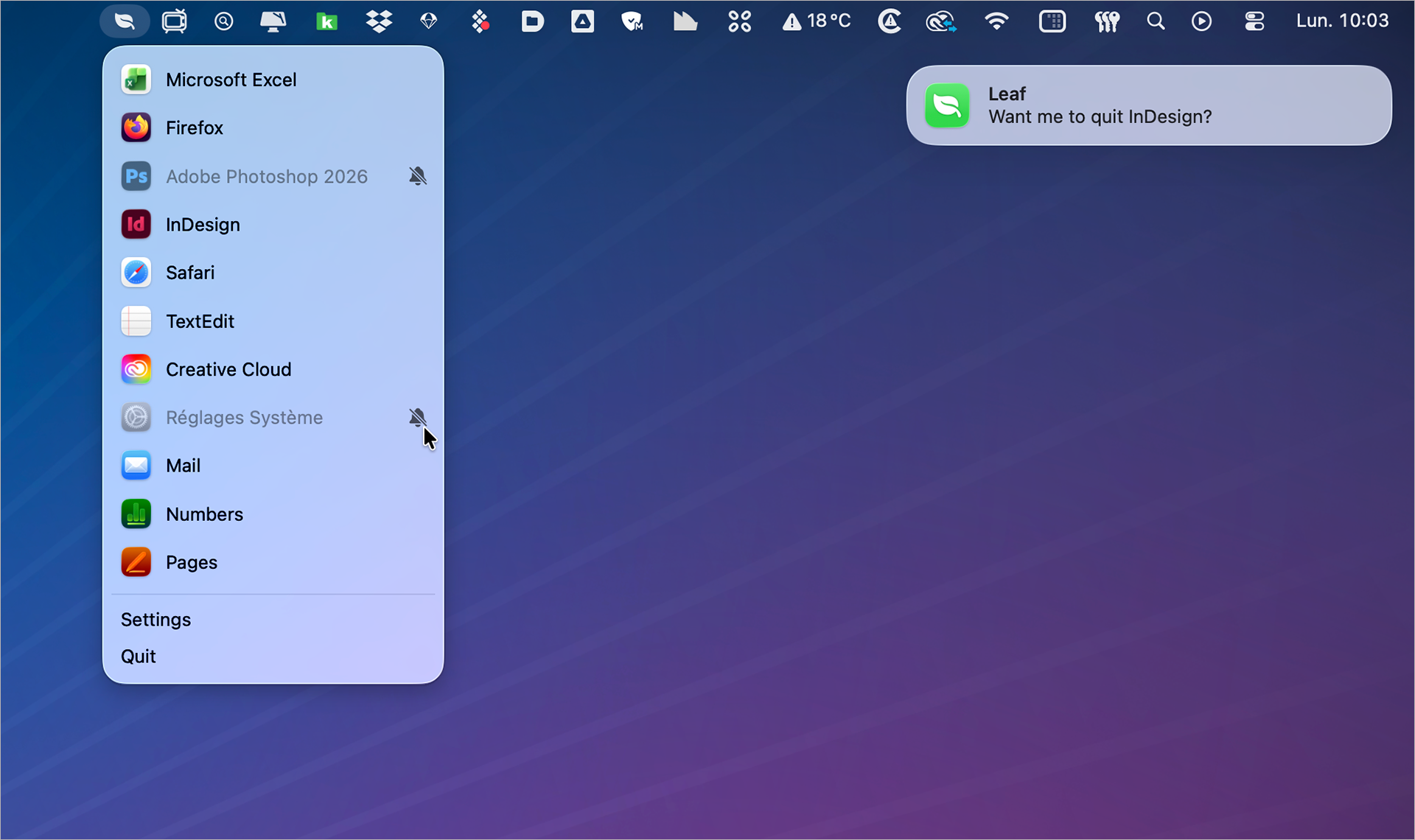Open the shield check menu bar icon
1415x840 pixels.
[x=632, y=21]
